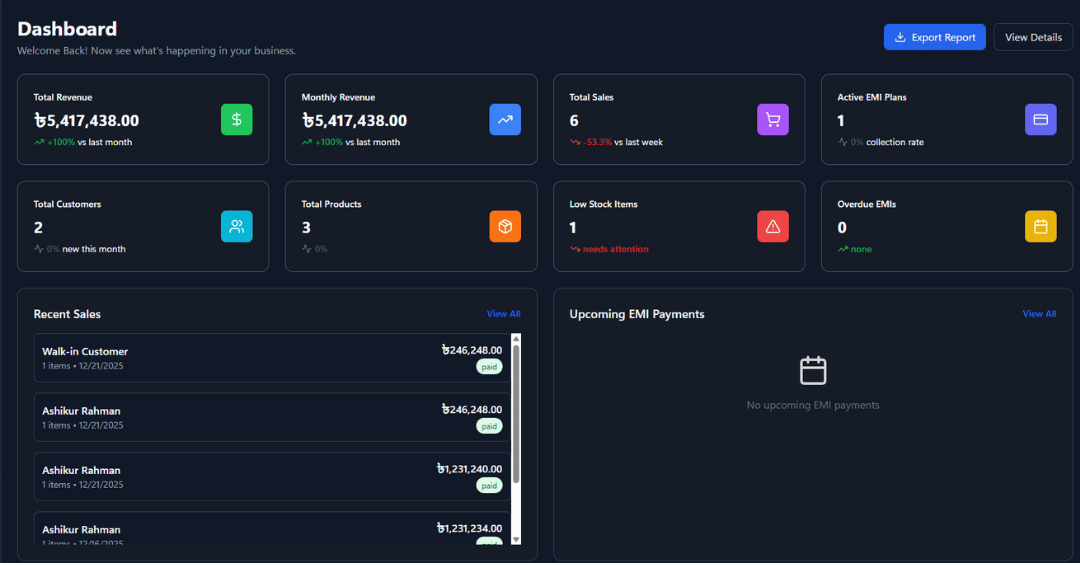Open View All for Upcoming EMI Payments
Image resolution: width=1080 pixels, height=565 pixels.
coord(1039,314)
